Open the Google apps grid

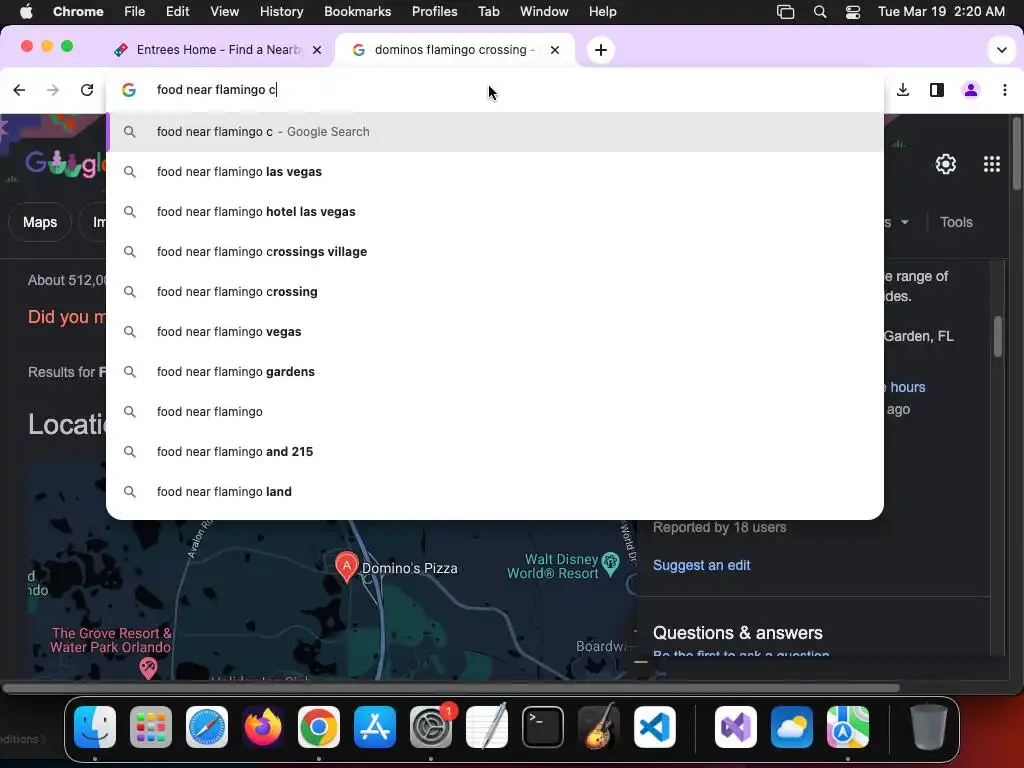pos(991,164)
